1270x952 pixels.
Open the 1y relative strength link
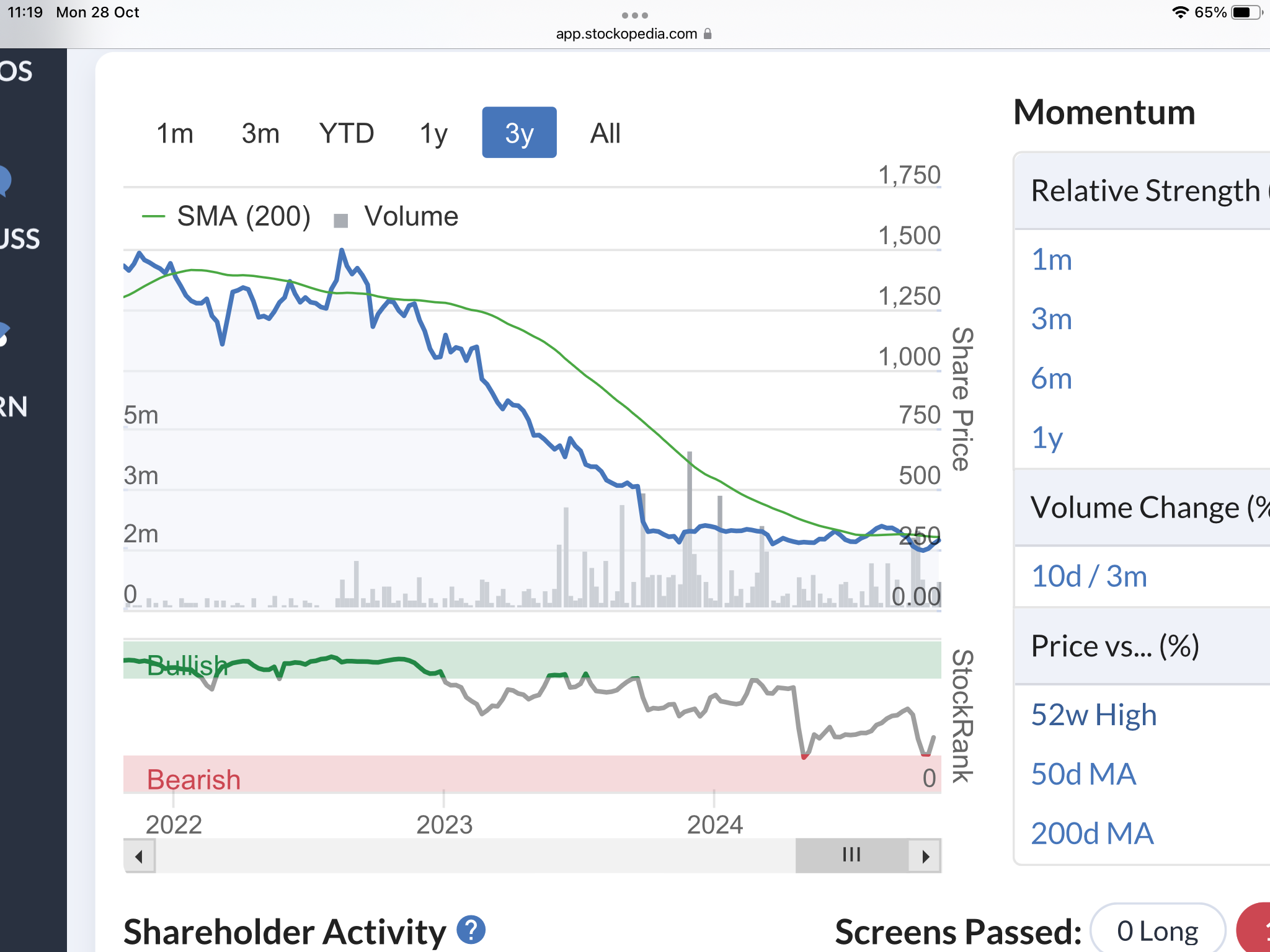pos(1047,438)
